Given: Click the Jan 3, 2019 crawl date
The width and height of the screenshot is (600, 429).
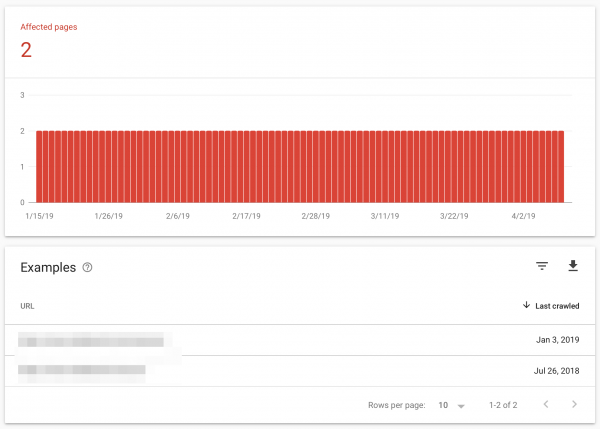Looking at the screenshot, I should tap(557, 341).
